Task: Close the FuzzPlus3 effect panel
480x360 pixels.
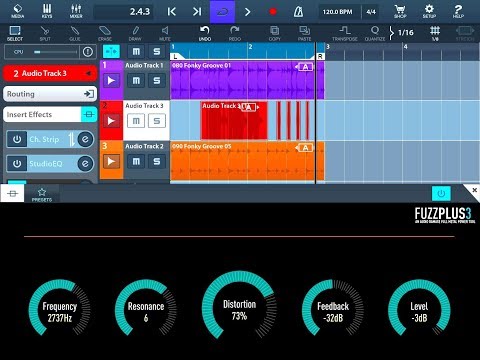Action: coord(474,190)
